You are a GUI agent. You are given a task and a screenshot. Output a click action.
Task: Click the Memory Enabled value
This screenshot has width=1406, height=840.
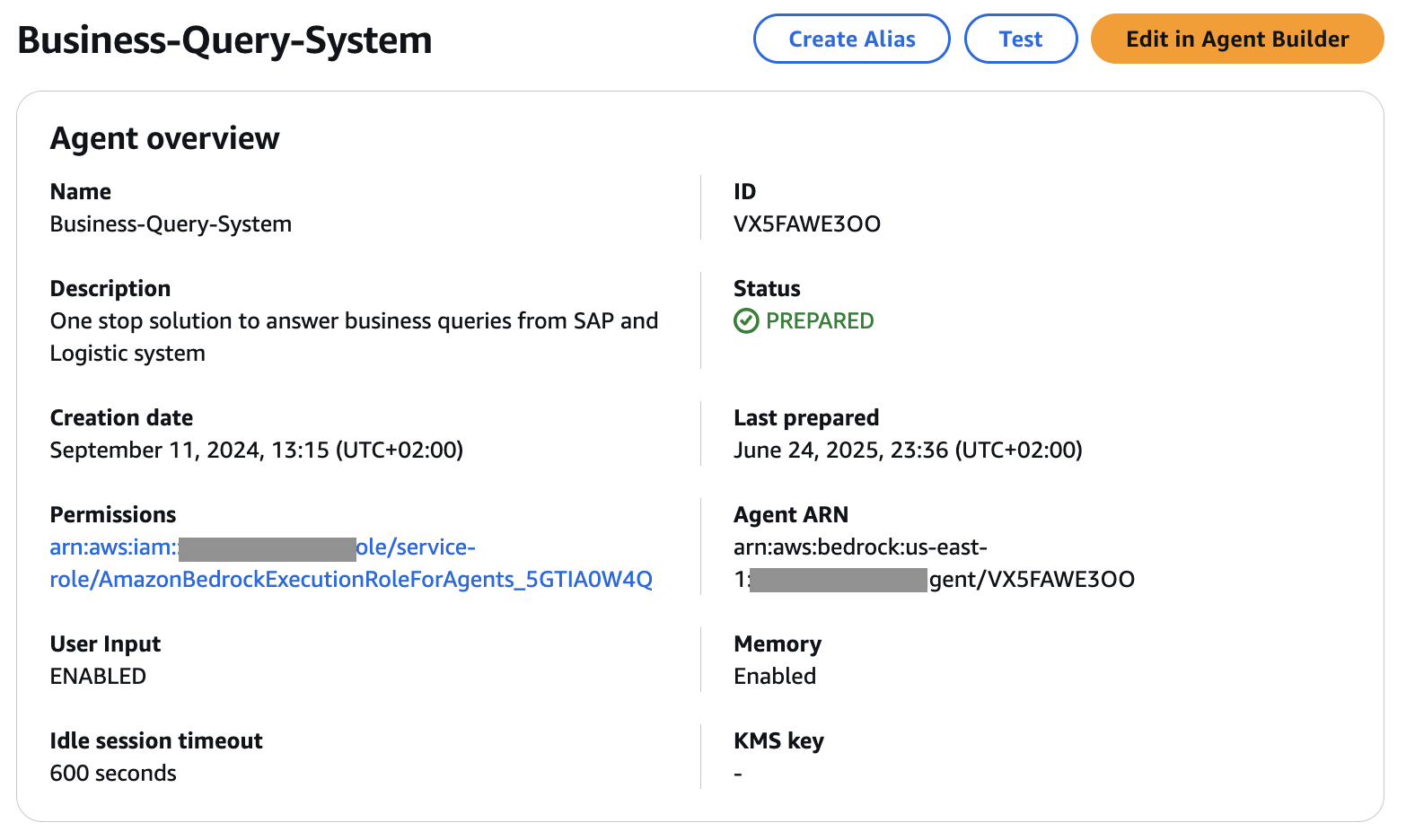click(774, 677)
